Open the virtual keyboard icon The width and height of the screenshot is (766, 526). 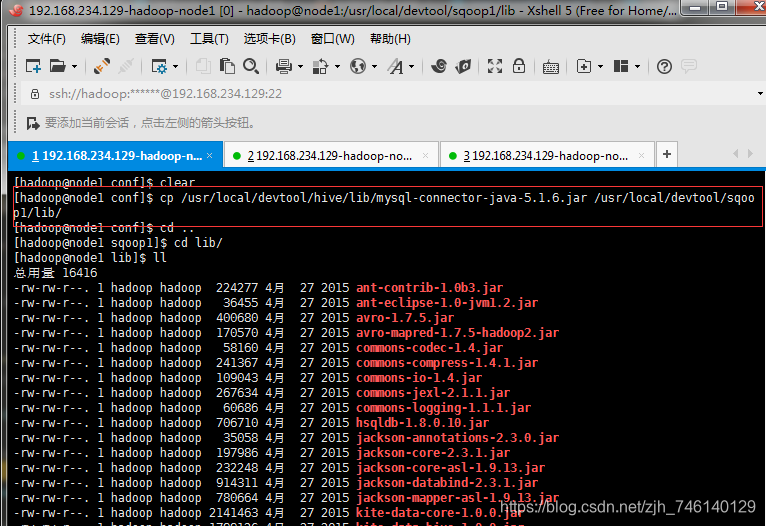pyautogui.click(x=551, y=66)
